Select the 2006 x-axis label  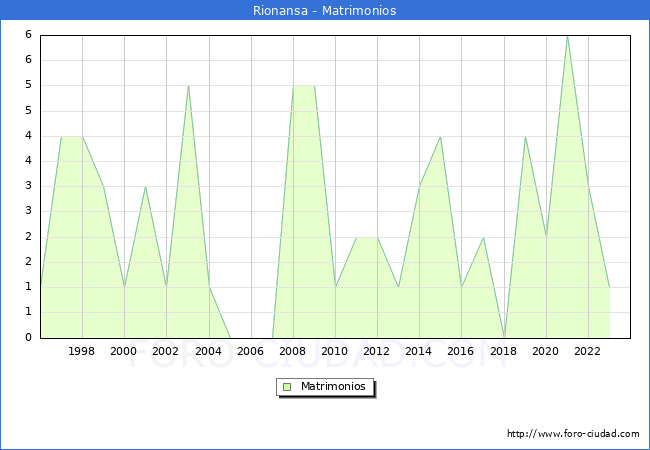pyautogui.click(x=250, y=351)
